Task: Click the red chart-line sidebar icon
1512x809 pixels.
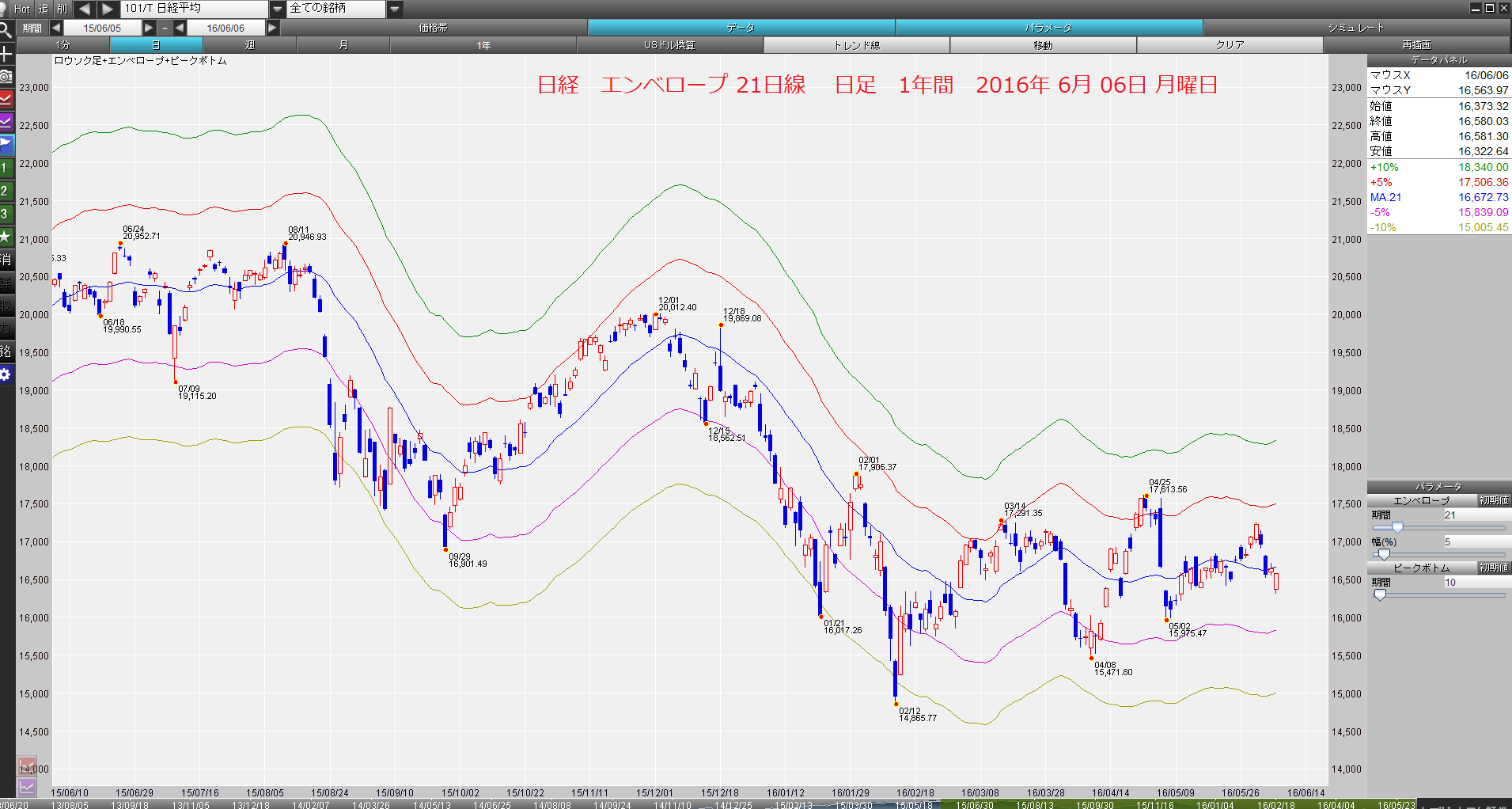Action: pyautogui.click(x=6, y=99)
